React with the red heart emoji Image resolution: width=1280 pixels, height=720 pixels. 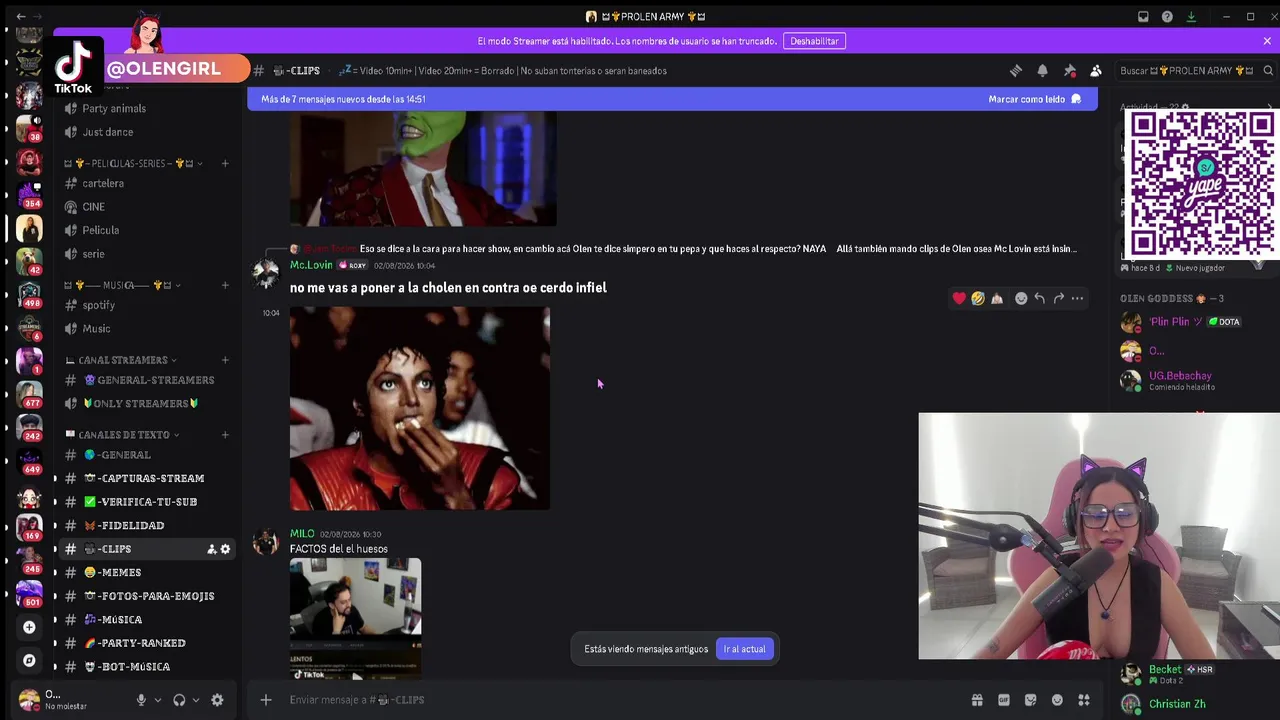pos(959,298)
